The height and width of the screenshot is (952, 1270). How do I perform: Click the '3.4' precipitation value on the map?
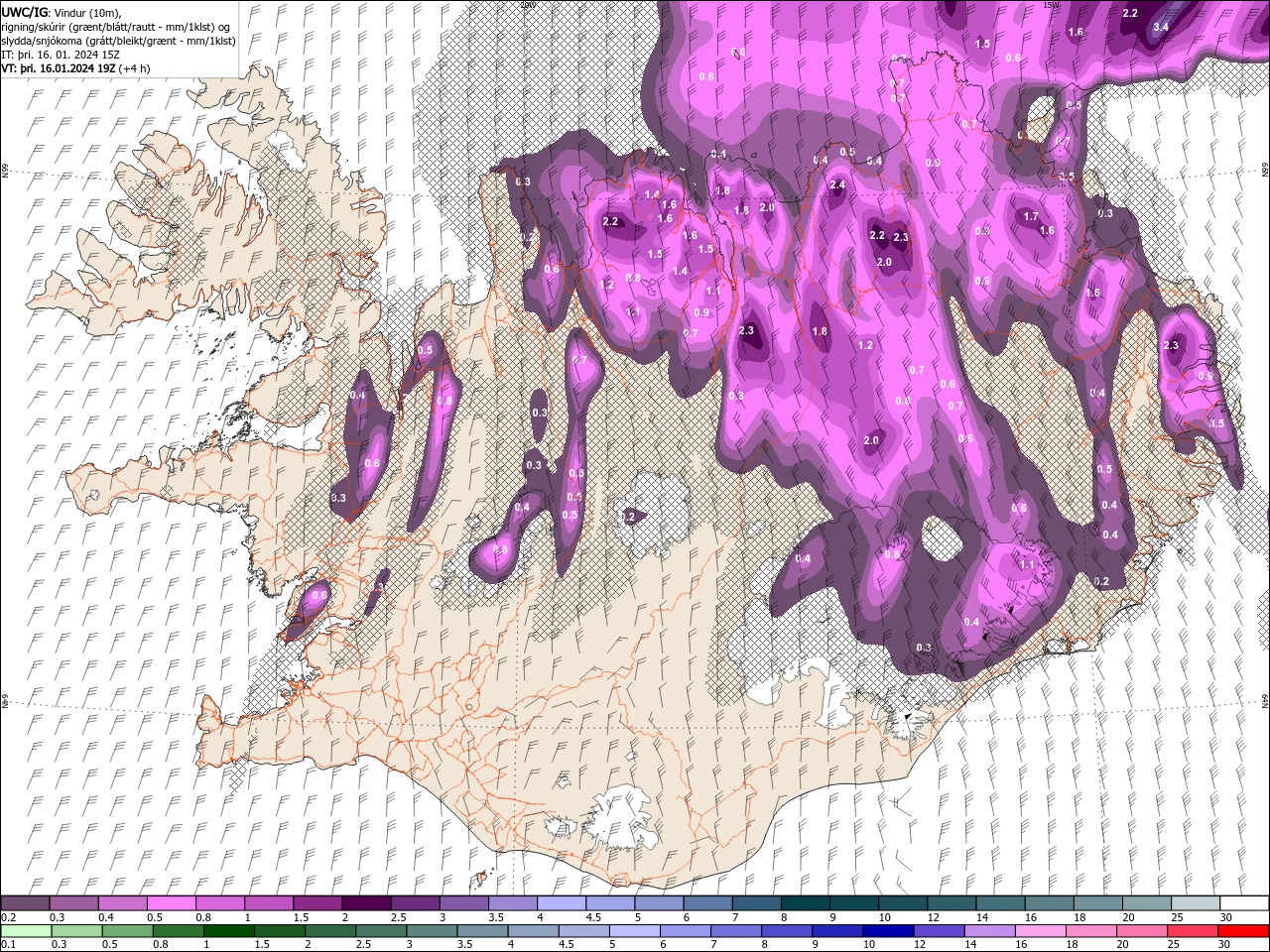1161,27
